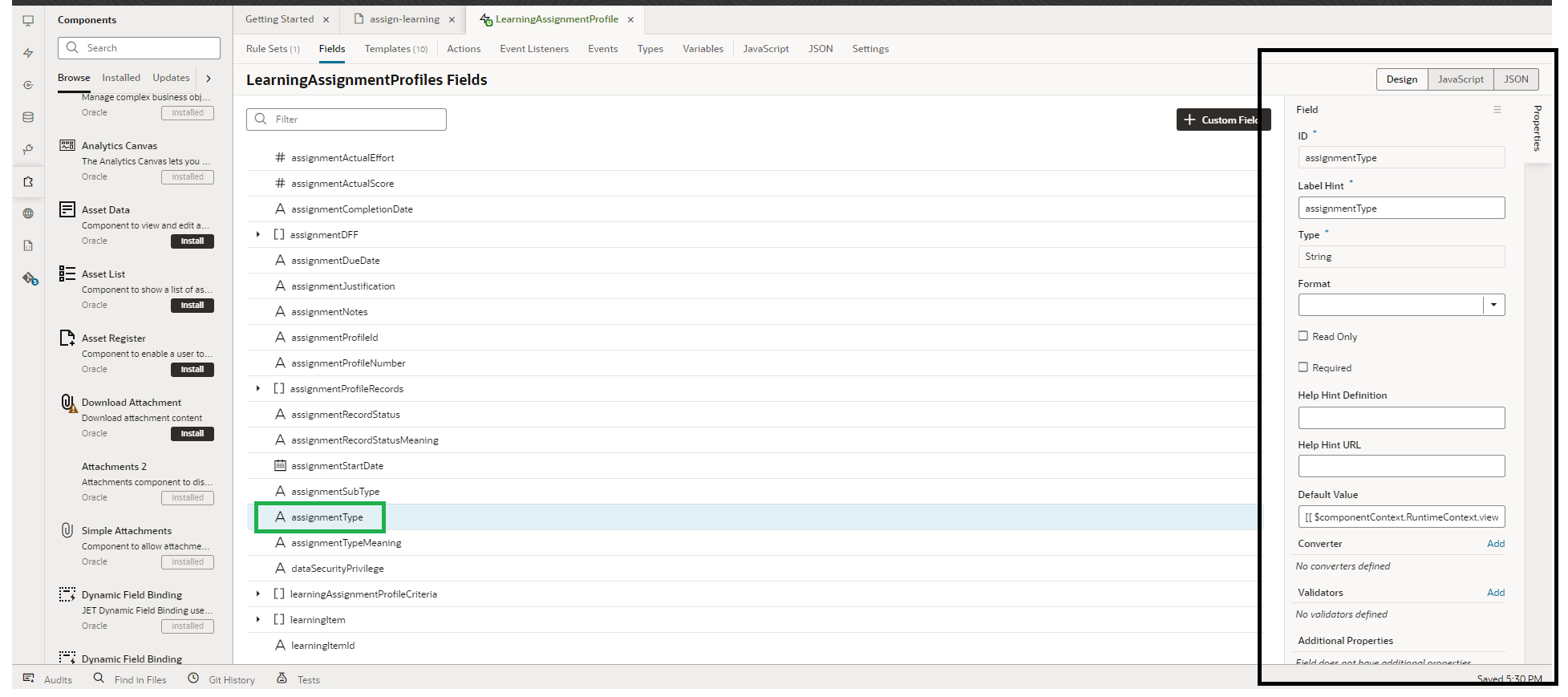Open the Git icon with badge
1568x697 pixels.
(30, 278)
